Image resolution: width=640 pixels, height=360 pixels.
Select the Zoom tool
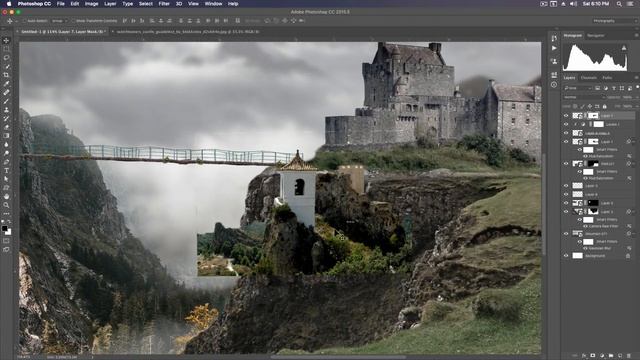[x=6, y=205]
